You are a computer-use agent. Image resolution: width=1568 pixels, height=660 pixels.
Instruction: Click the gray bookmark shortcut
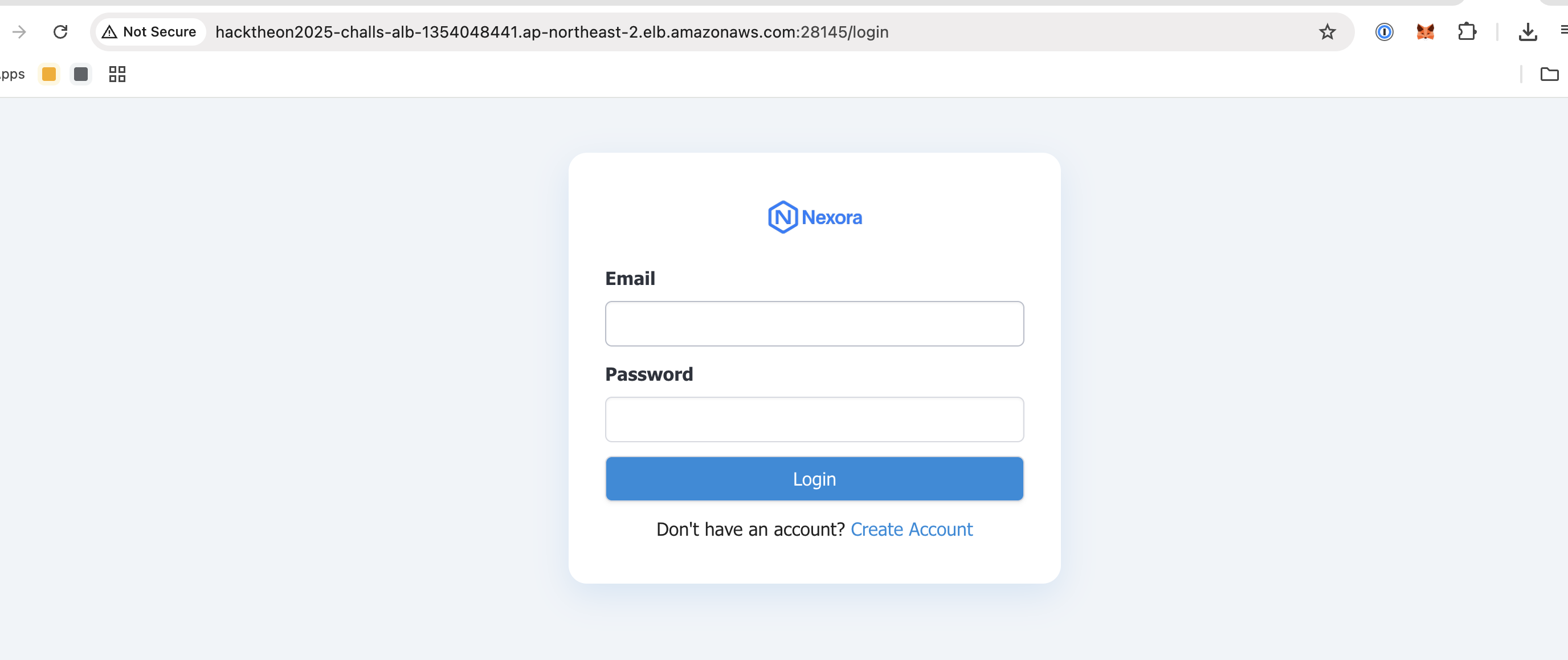pos(80,74)
